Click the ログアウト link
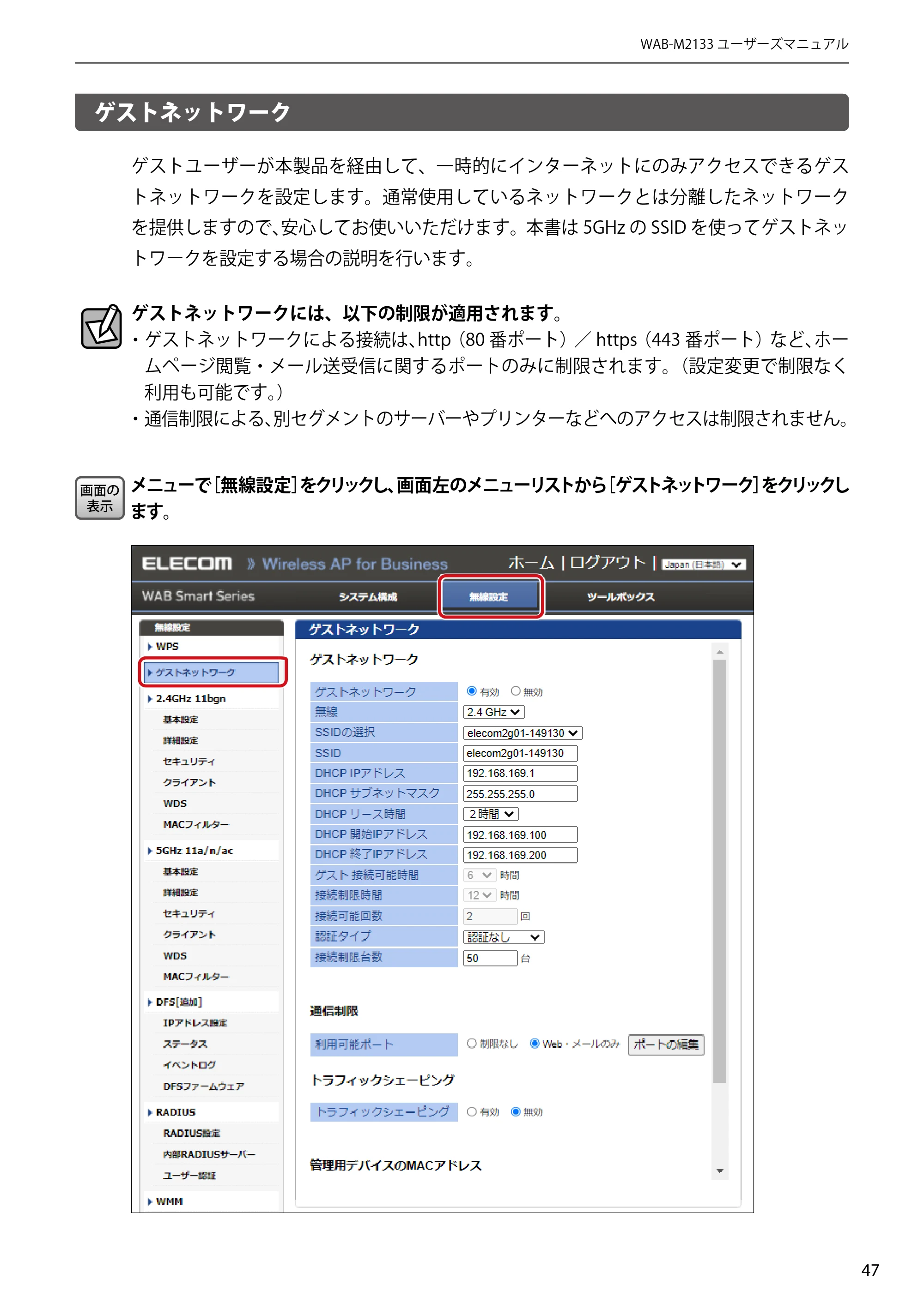 pos(608,563)
